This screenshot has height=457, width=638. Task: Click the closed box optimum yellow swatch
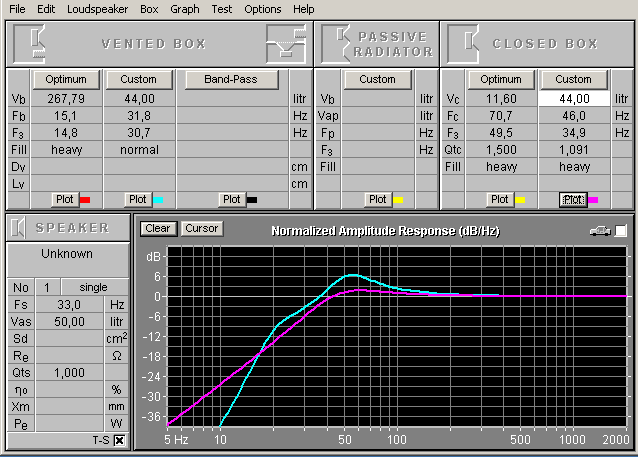pyautogui.click(x=520, y=200)
